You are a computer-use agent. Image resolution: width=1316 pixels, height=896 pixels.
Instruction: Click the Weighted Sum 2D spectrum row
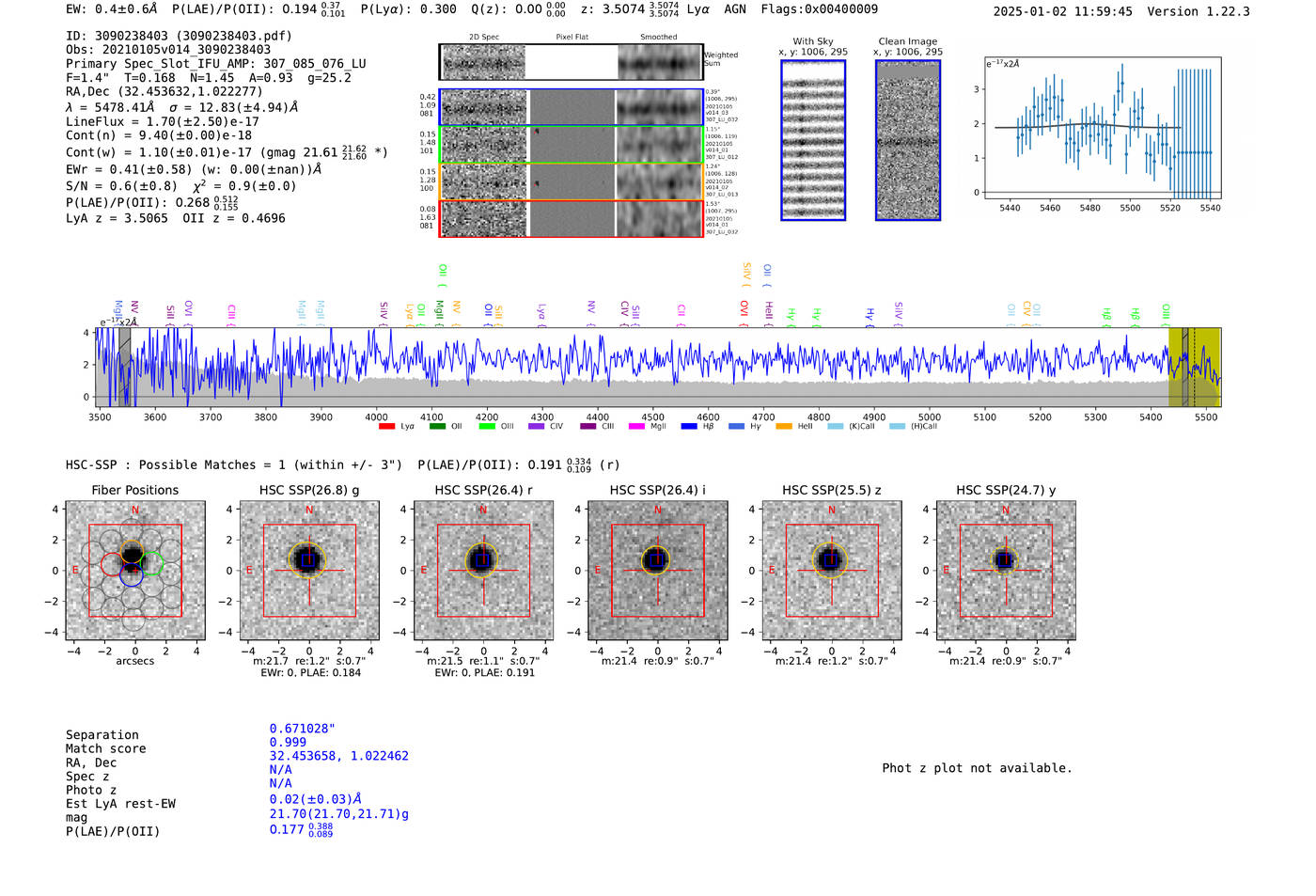click(572, 62)
